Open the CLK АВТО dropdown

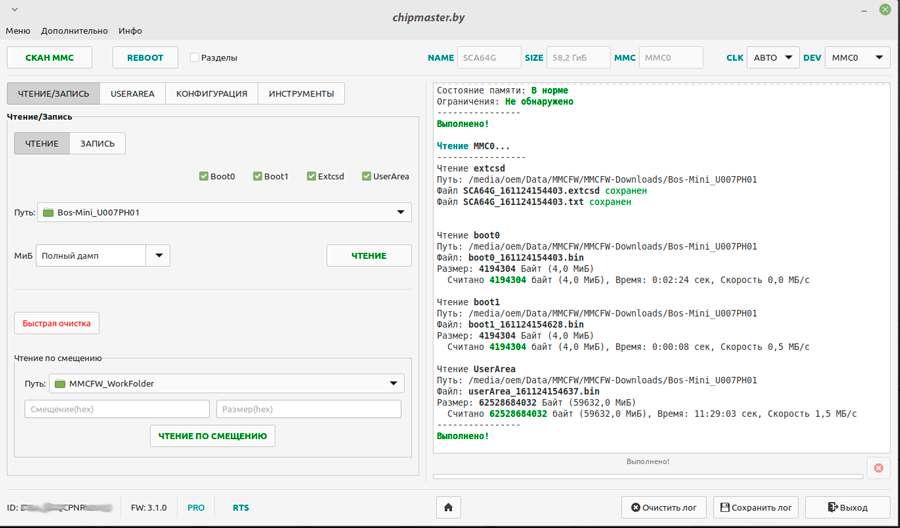[x=773, y=57]
